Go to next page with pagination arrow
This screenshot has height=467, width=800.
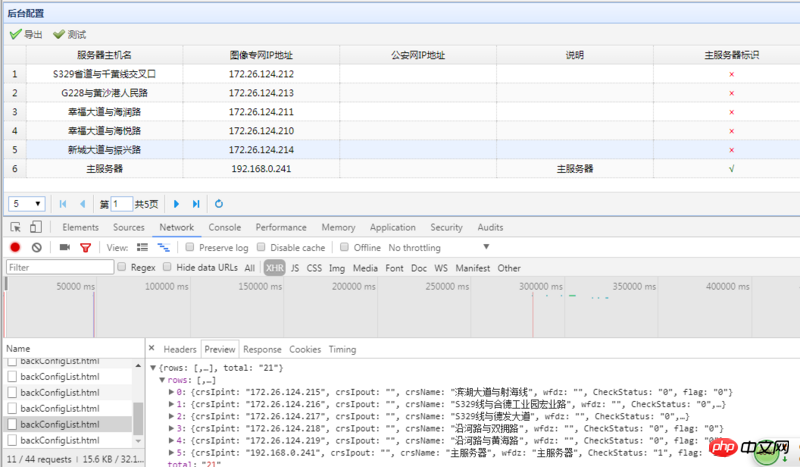176,204
